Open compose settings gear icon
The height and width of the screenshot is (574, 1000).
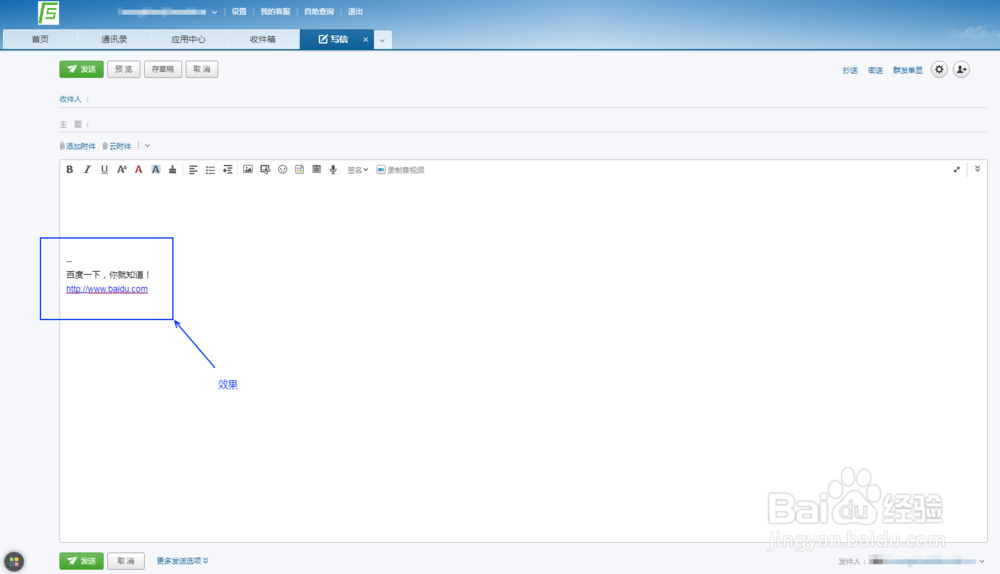click(x=939, y=70)
